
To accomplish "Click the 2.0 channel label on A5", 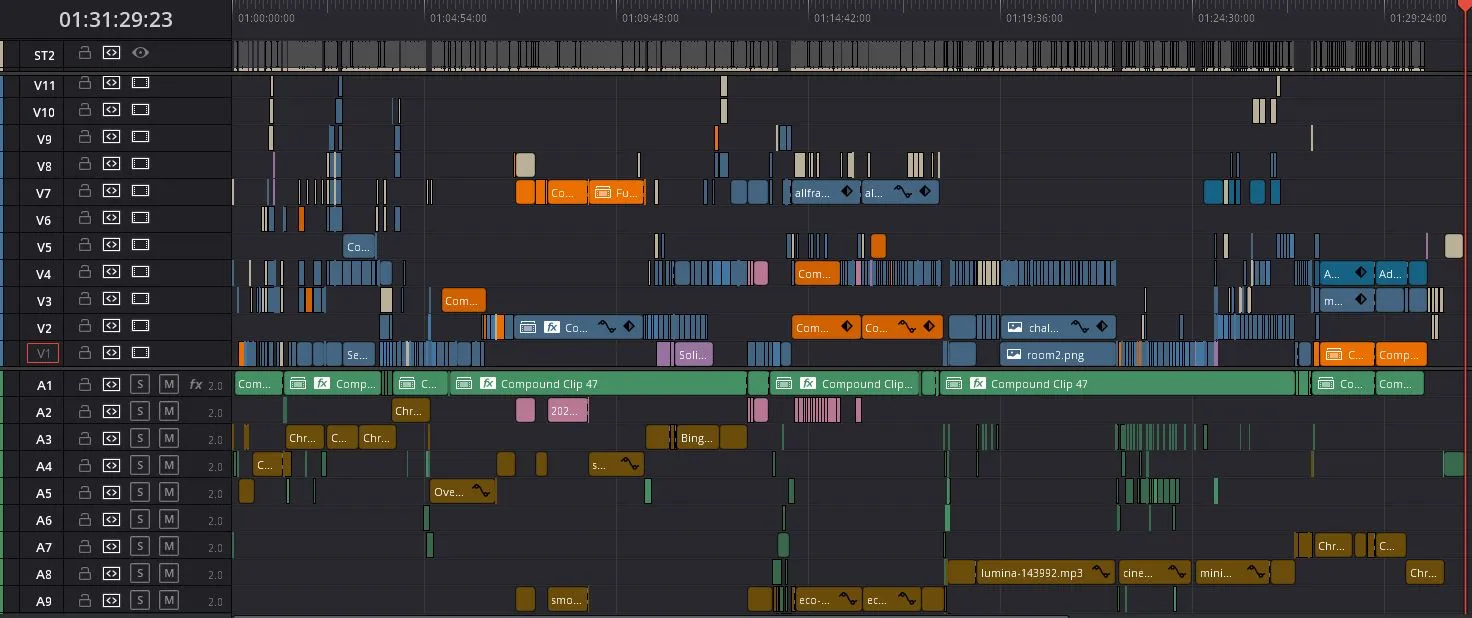I will pos(216,493).
